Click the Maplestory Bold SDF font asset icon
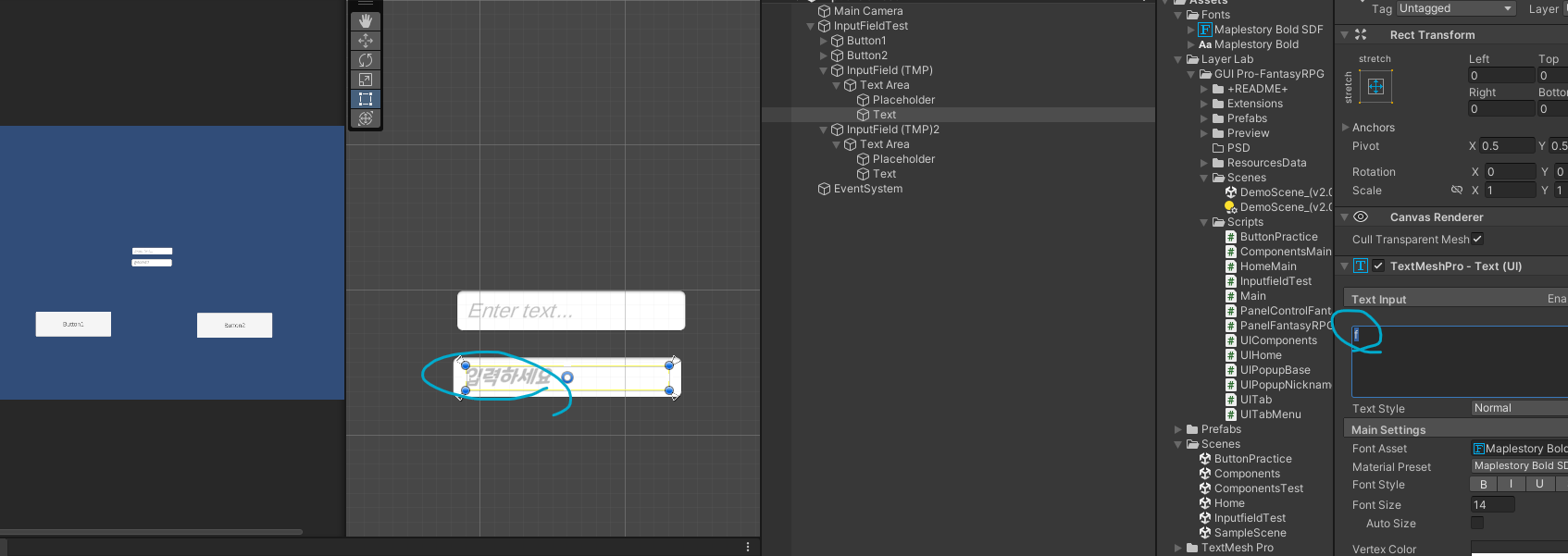Image resolution: width=1568 pixels, height=556 pixels. pyautogui.click(x=1205, y=30)
